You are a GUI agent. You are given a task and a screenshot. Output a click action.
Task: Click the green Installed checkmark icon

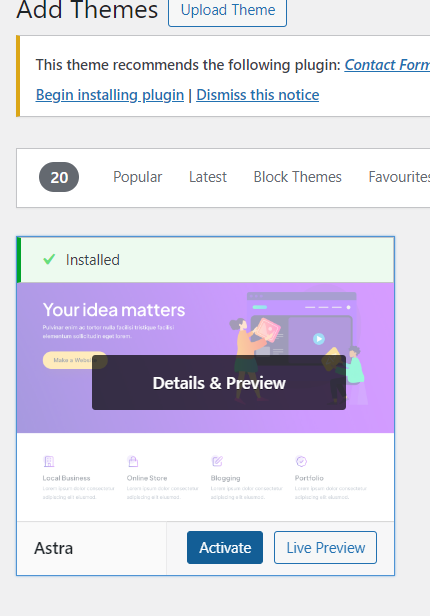click(x=49, y=259)
